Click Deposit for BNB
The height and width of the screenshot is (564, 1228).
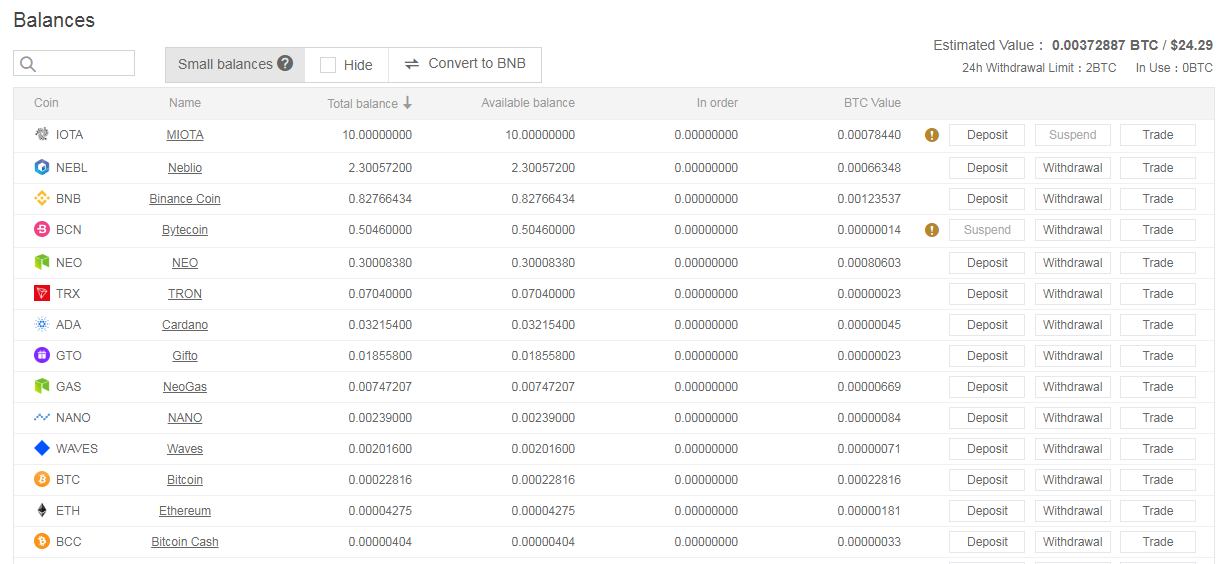tap(987, 199)
